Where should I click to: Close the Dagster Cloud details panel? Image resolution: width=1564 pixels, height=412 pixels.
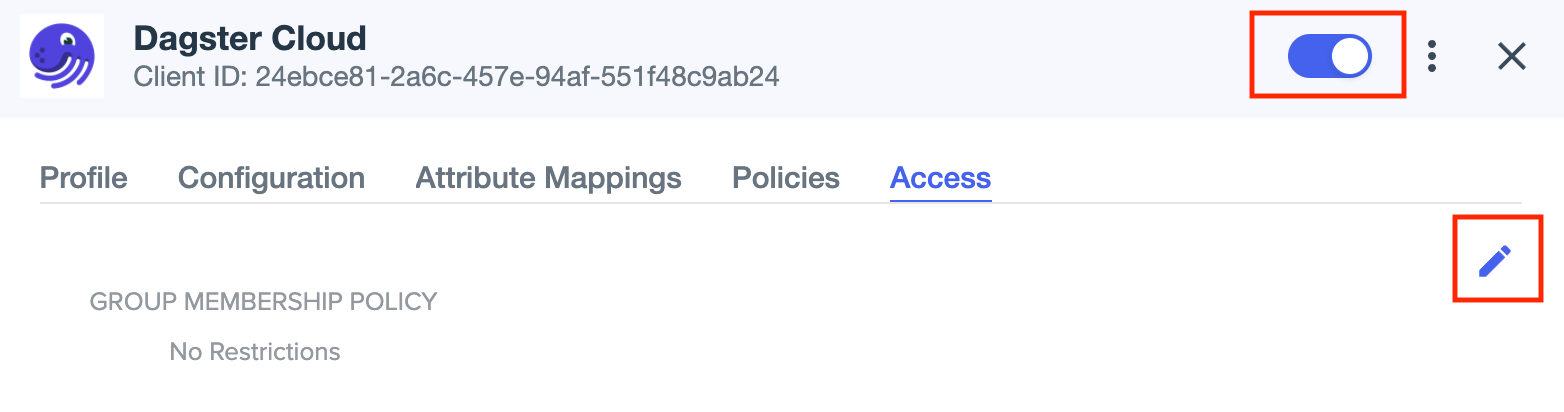click(1511, 57)
